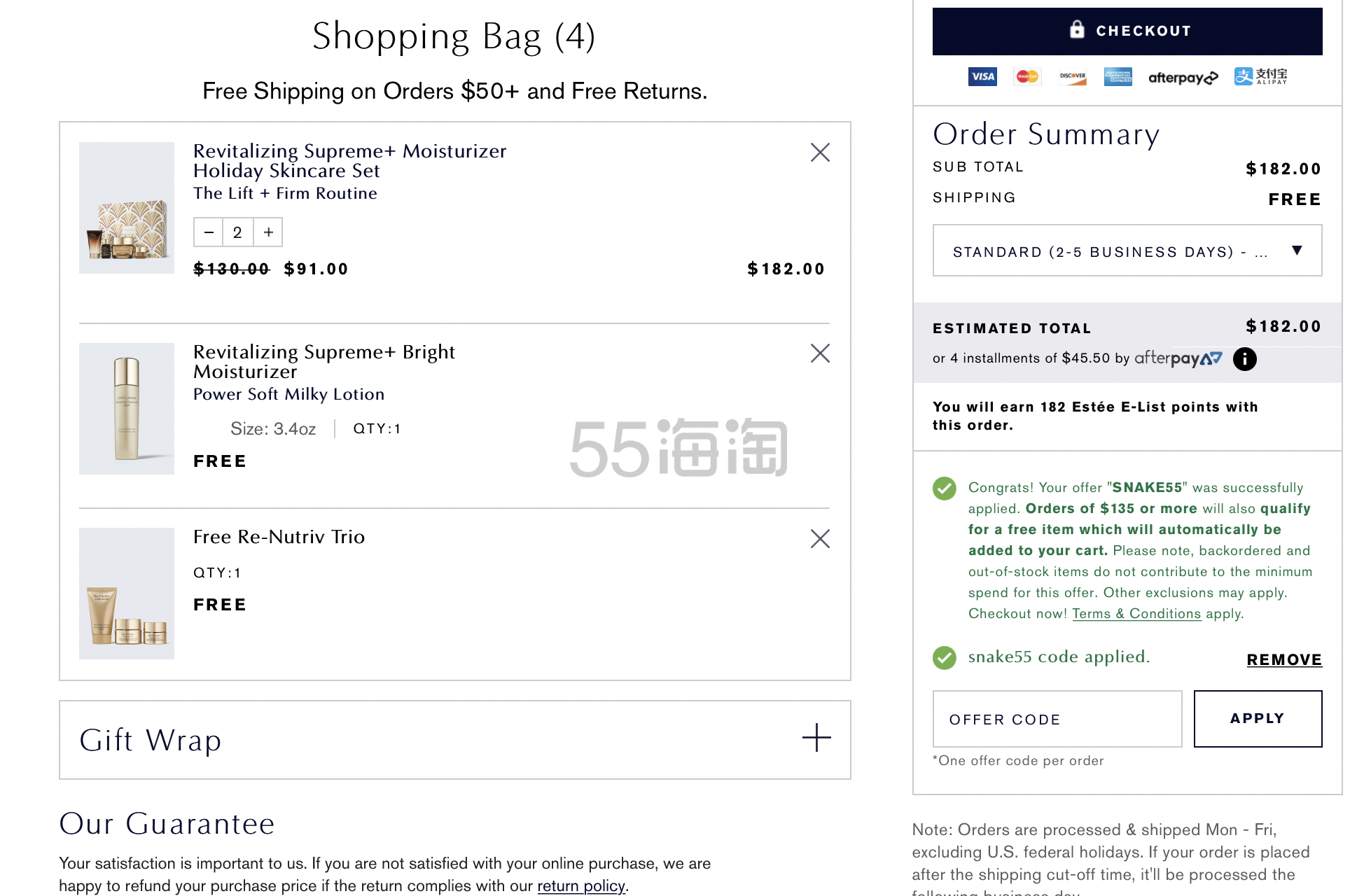Screen dimensions: 1357x896
Task: Click the struck-through $130.00 price
Action: 232,269
